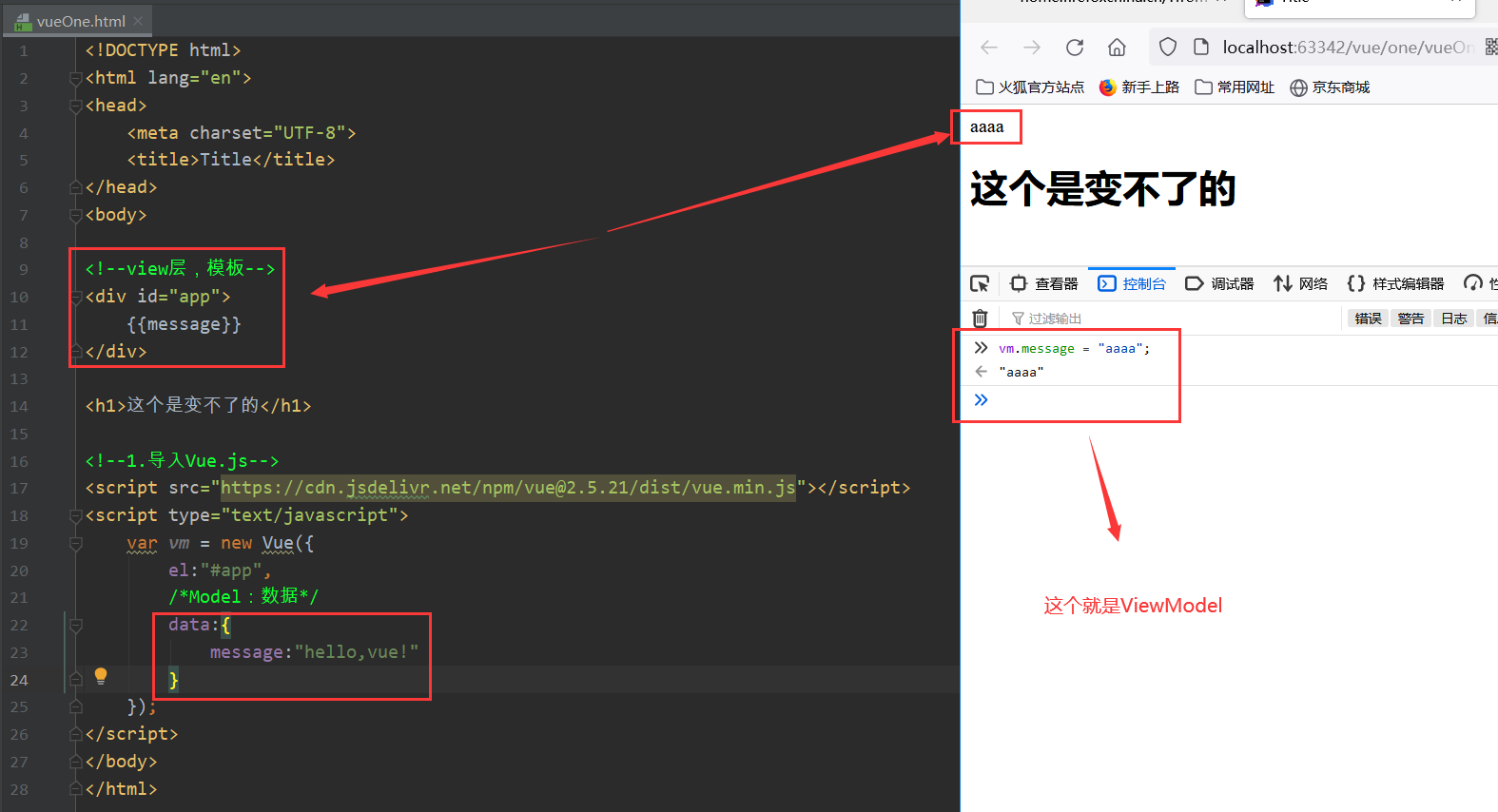Image resolution: width=1498 pixels, height=812 pixels.
Task: Click line number 17 in gutter
Action: 19,488
